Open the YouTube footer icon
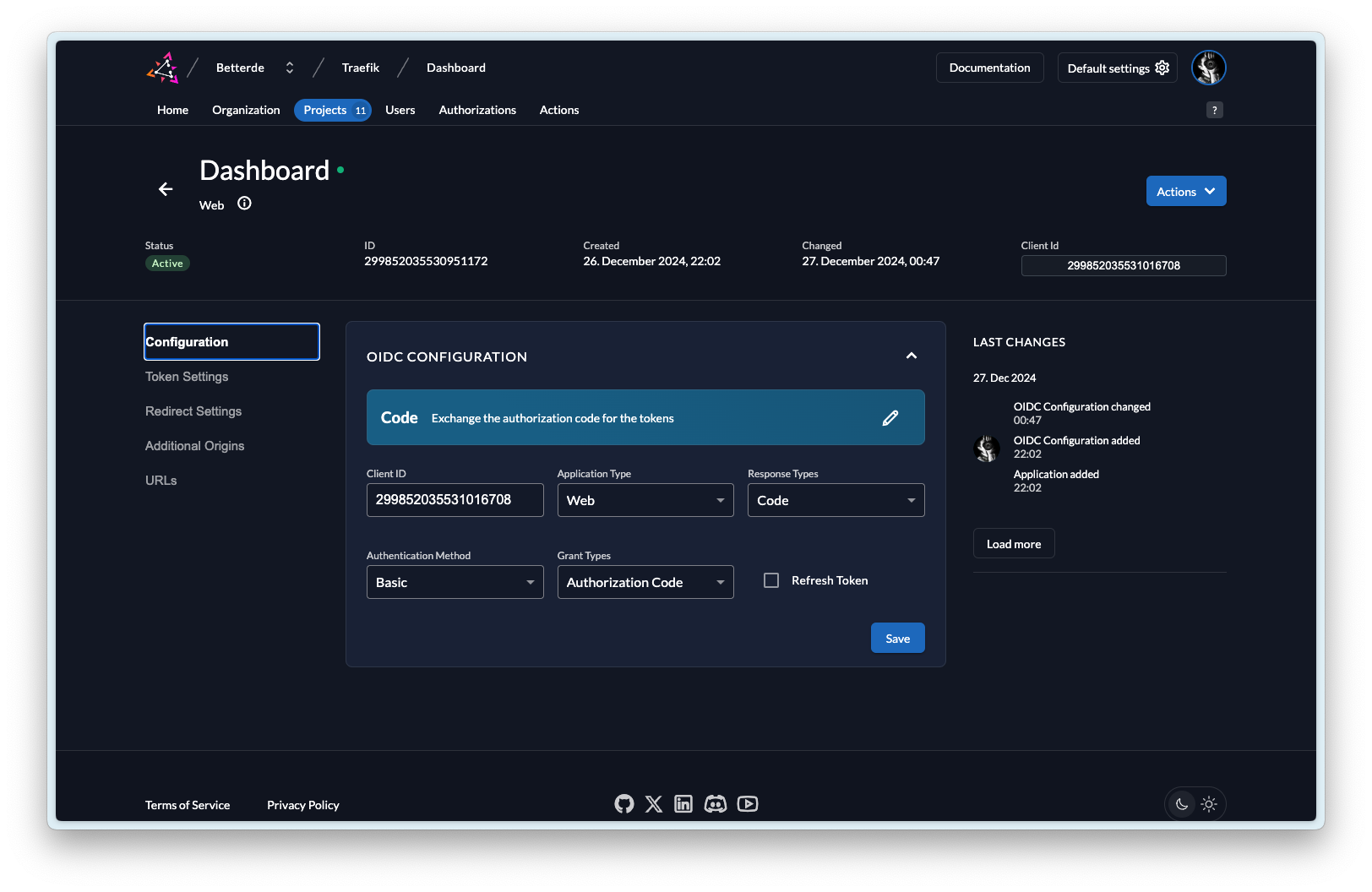1372x892 pixels. pyautogui.click(x=748, y=804)
